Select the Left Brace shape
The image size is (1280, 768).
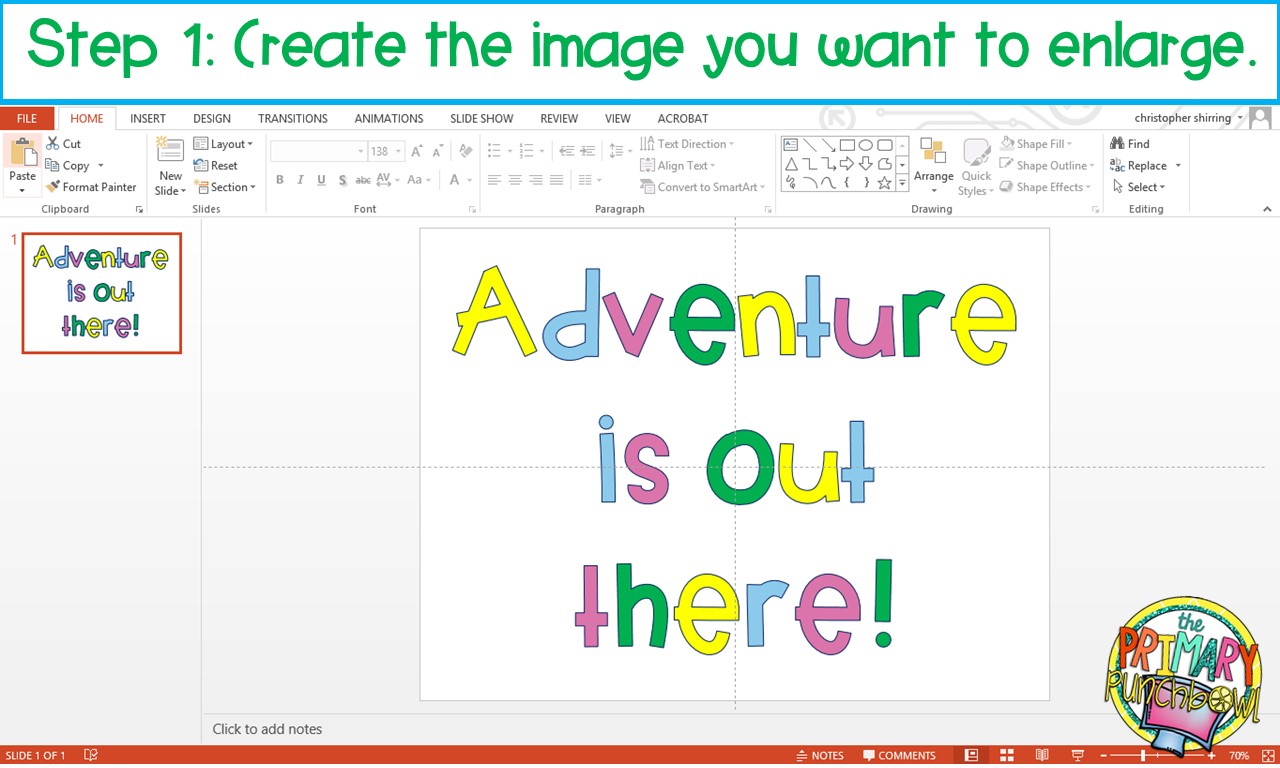point(847,183)
